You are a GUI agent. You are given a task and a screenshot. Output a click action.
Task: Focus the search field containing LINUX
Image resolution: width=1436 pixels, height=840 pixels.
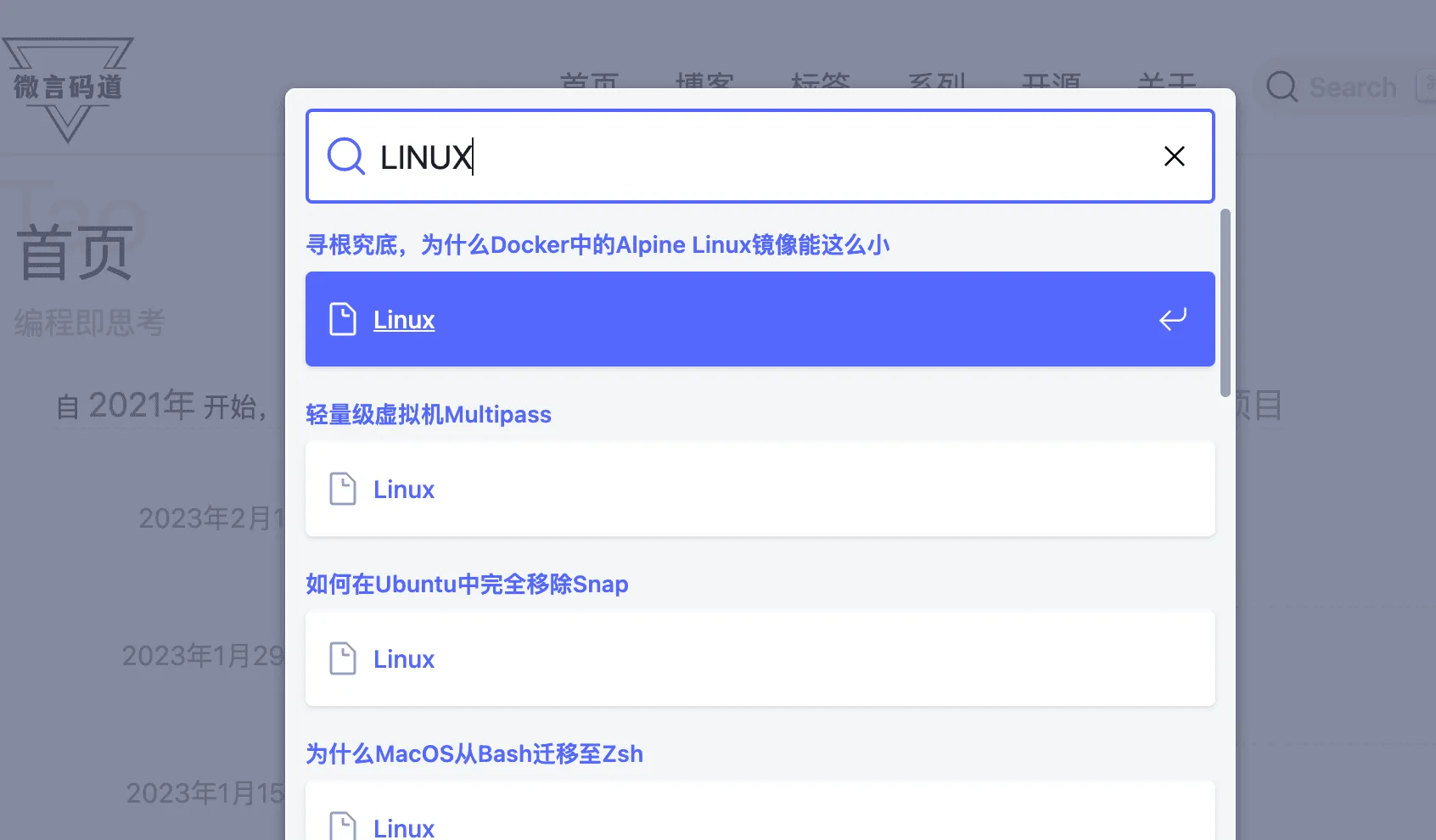click(x=760, y=156)
